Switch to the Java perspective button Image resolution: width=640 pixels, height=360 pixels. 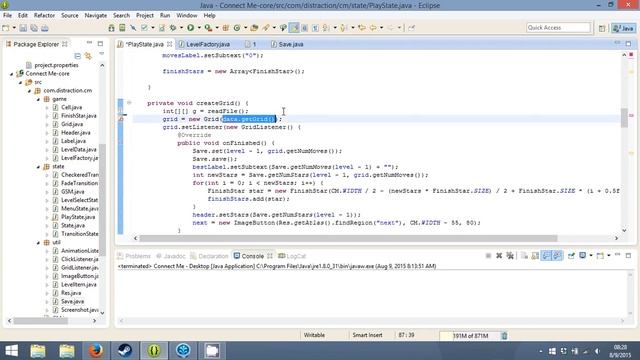[x=623, y=28]
